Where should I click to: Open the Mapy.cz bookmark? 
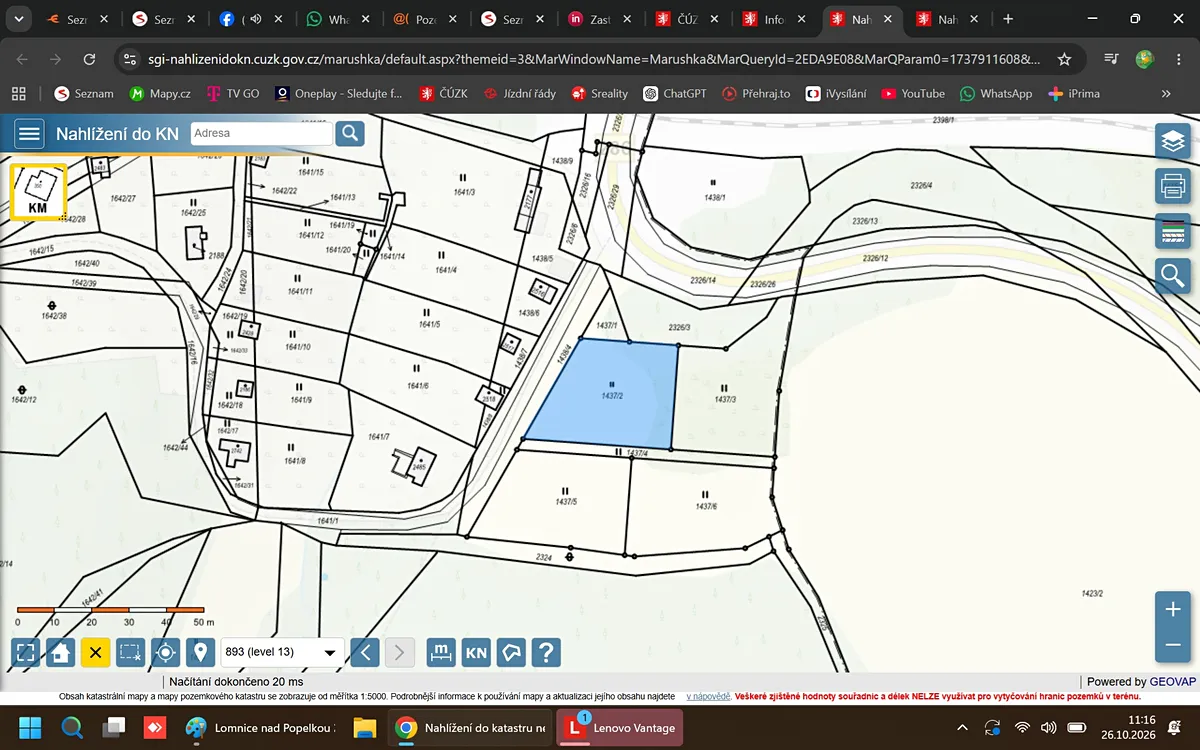(160, 93)
